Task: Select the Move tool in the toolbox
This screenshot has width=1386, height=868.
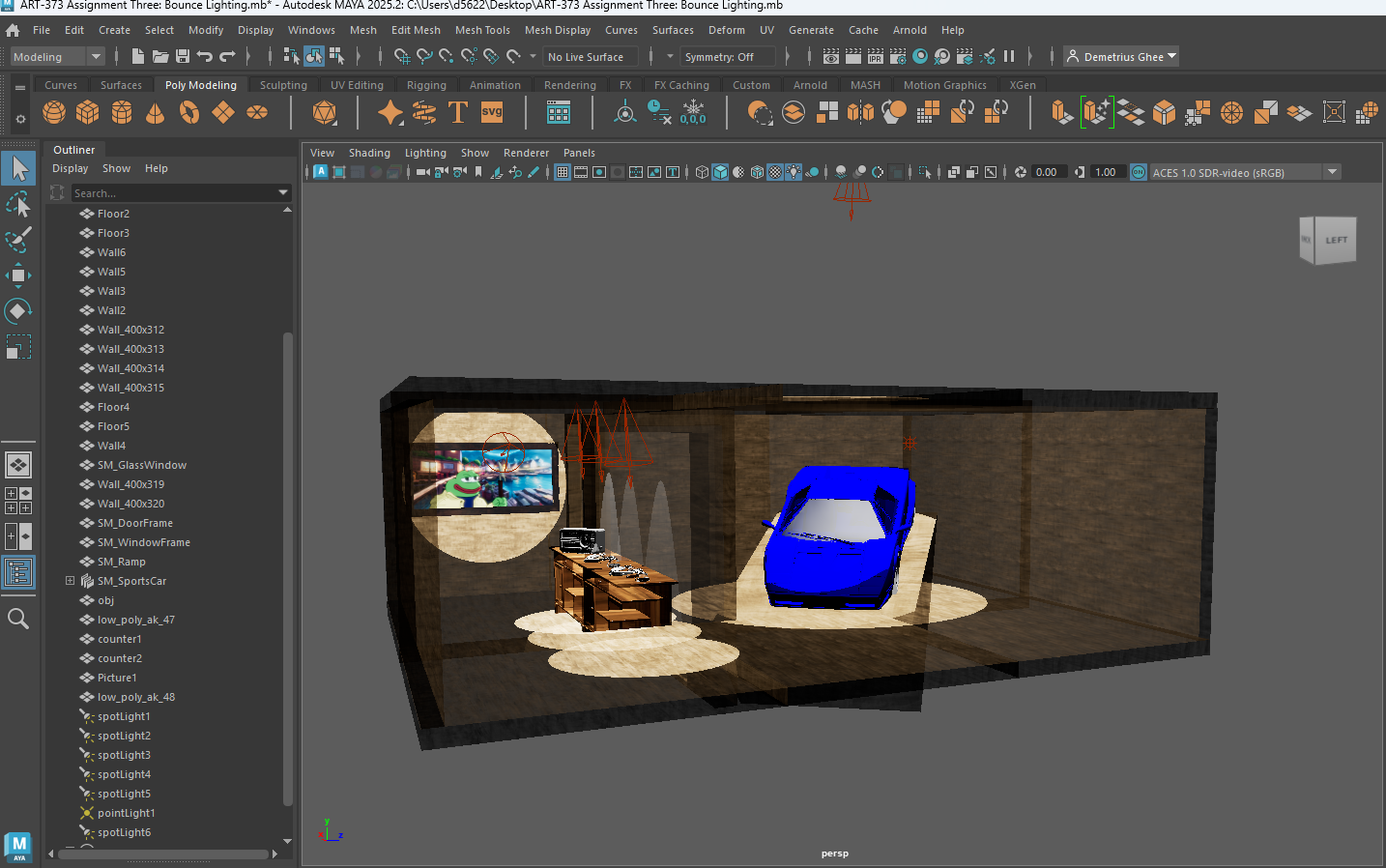Action: coord(18,275)
